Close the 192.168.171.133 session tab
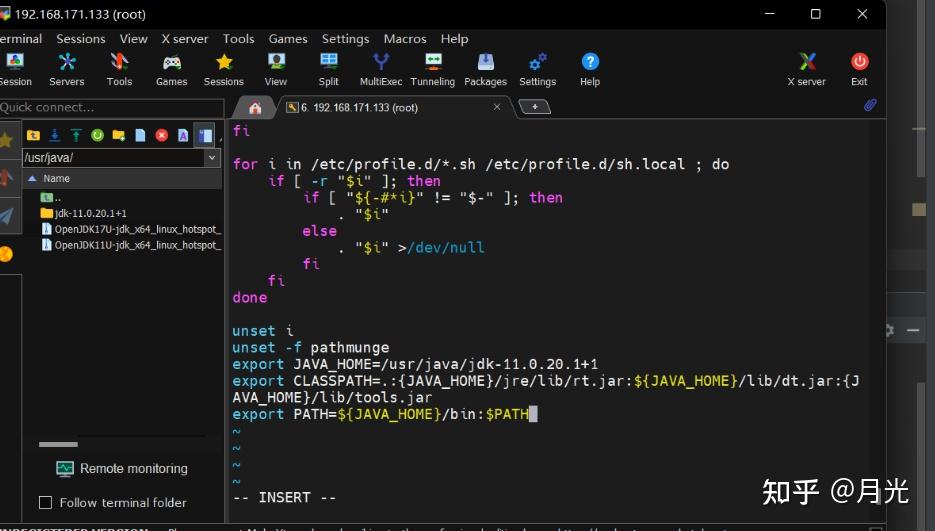 (x=497, y=107)
